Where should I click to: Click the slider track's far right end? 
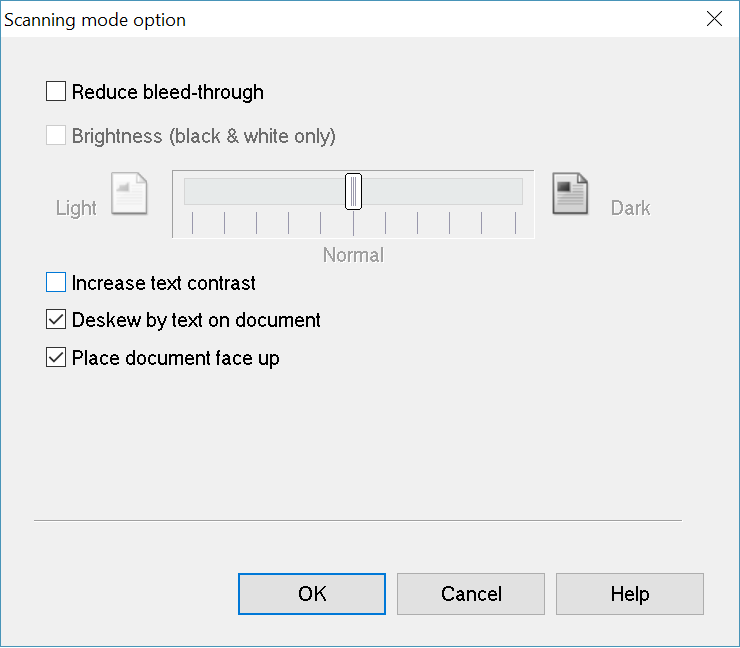coord(518,191)
